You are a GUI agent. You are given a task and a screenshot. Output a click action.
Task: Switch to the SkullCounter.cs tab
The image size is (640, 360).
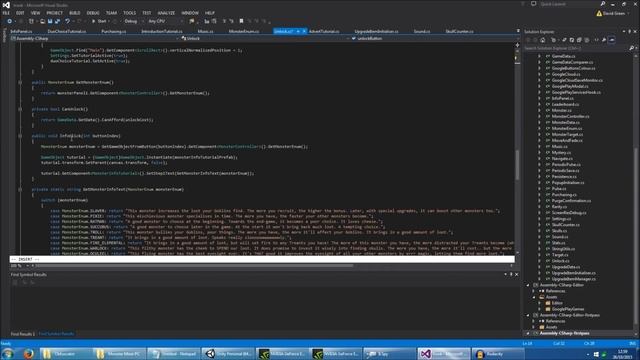click(x=459, y=31)
